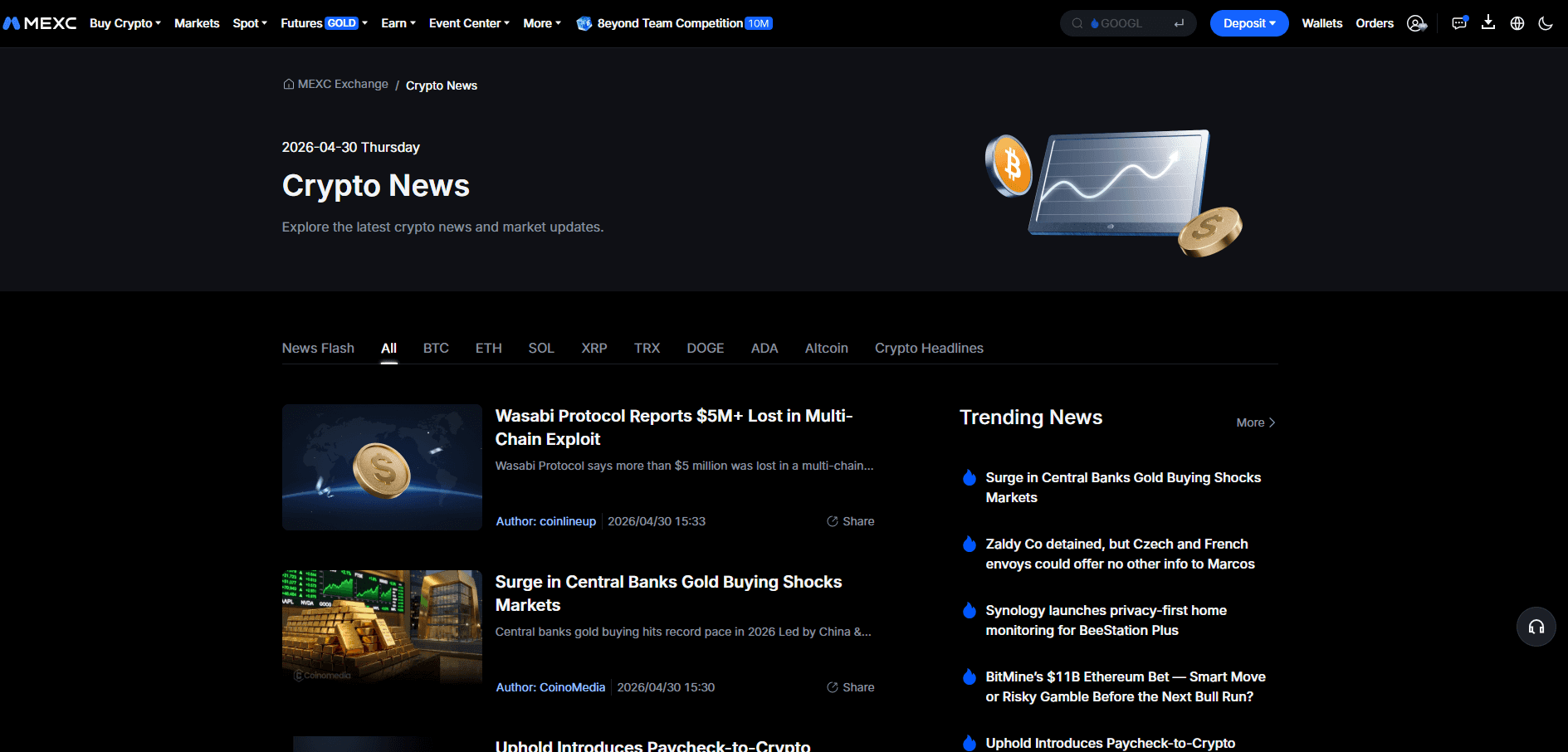Image resolution: width=1568 pixels, height=752 pixels.
Task: Expand the More navigation dropdown
Action: 542,23
